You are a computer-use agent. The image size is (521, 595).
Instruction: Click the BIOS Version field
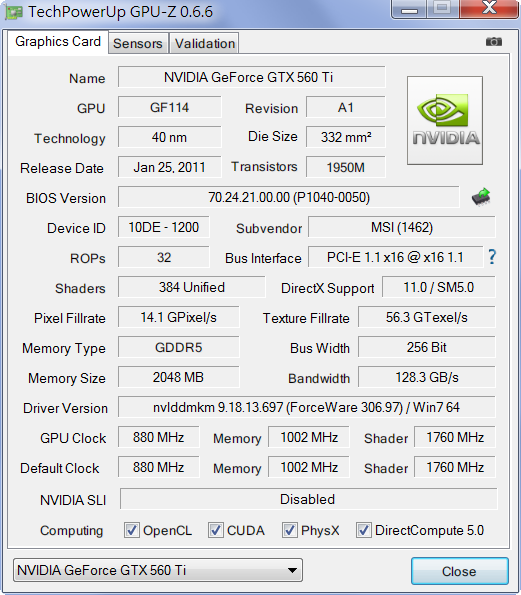289,197
